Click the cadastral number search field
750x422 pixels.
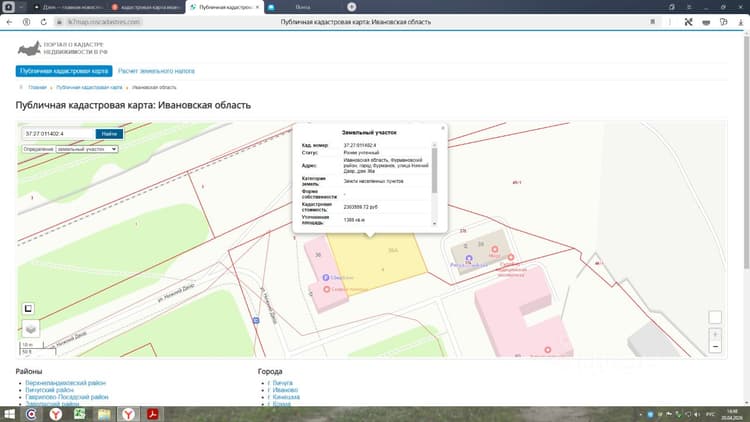(x=59, y=134)
